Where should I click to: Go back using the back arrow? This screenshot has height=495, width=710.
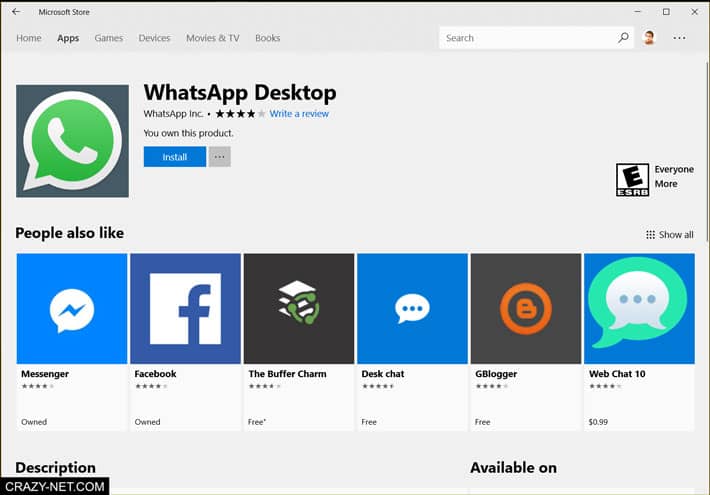(16, 12)
